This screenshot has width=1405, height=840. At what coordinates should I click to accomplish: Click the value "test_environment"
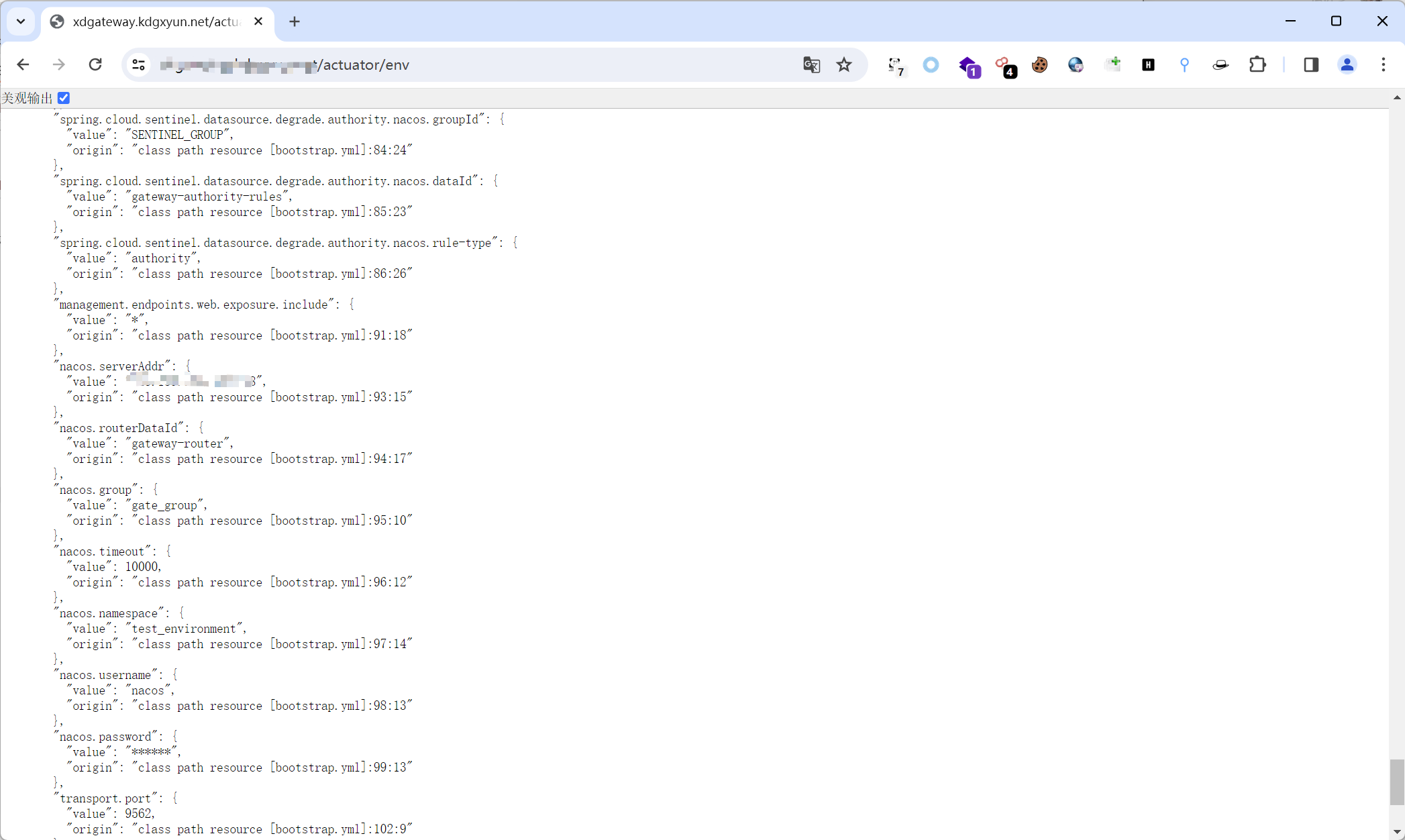pyautogui.click(x=183, y=629)
